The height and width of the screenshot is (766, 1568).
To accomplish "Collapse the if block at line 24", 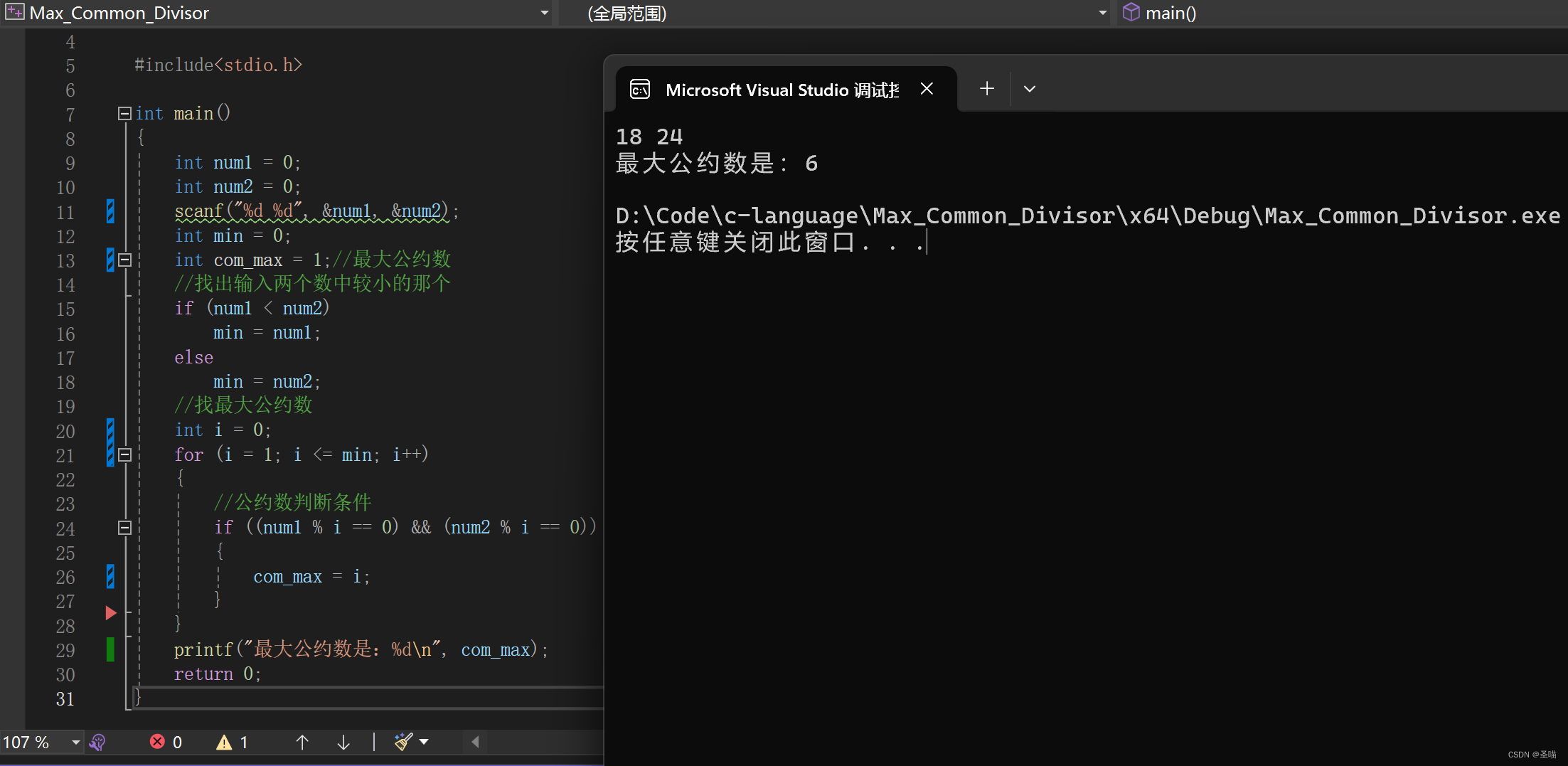I will coord(124,528).
